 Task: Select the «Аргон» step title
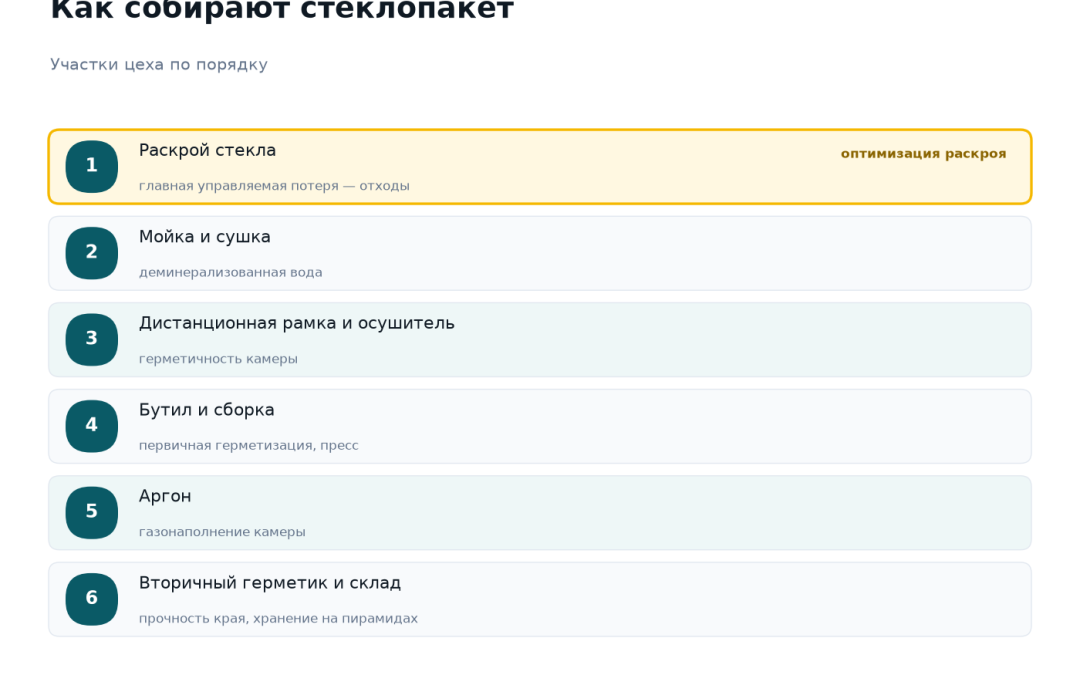(165, 496)
